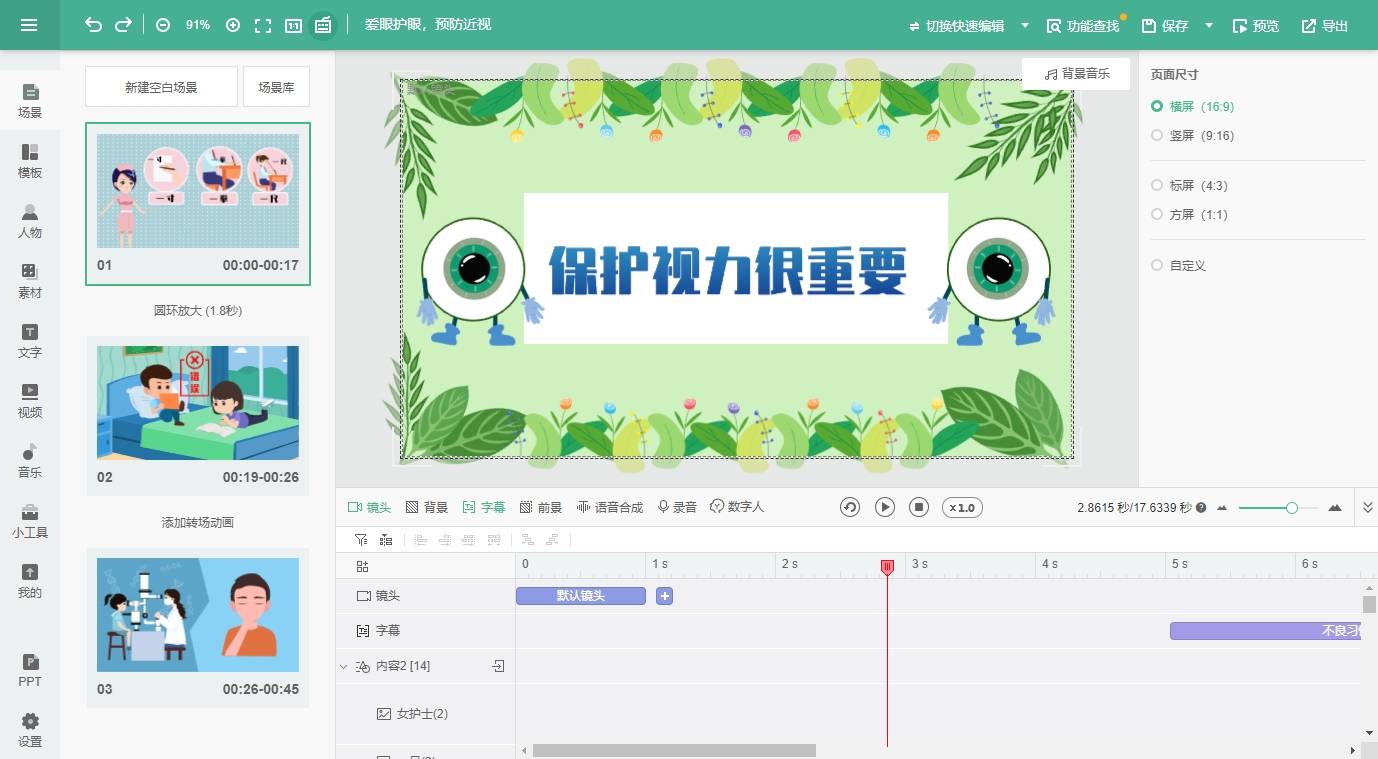1378x759 pixels.
Task: Click the 新建空白场景 button
Action: (161, 87)
